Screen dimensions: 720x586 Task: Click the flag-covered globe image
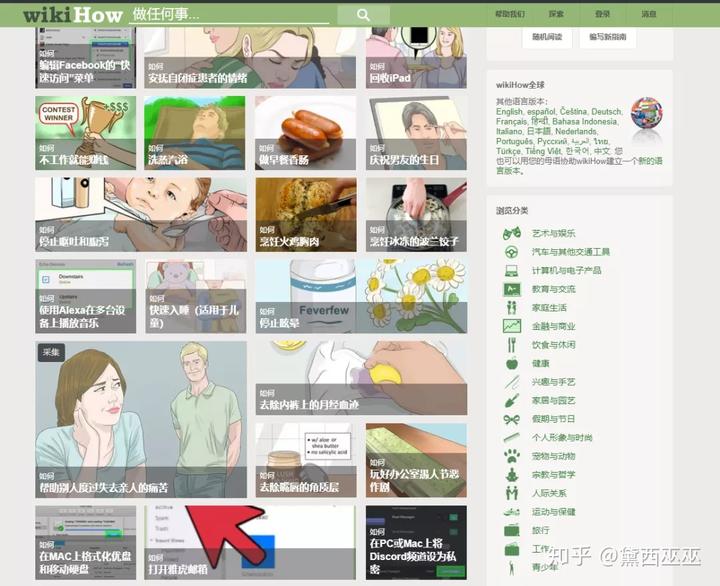tap(647, 113)
